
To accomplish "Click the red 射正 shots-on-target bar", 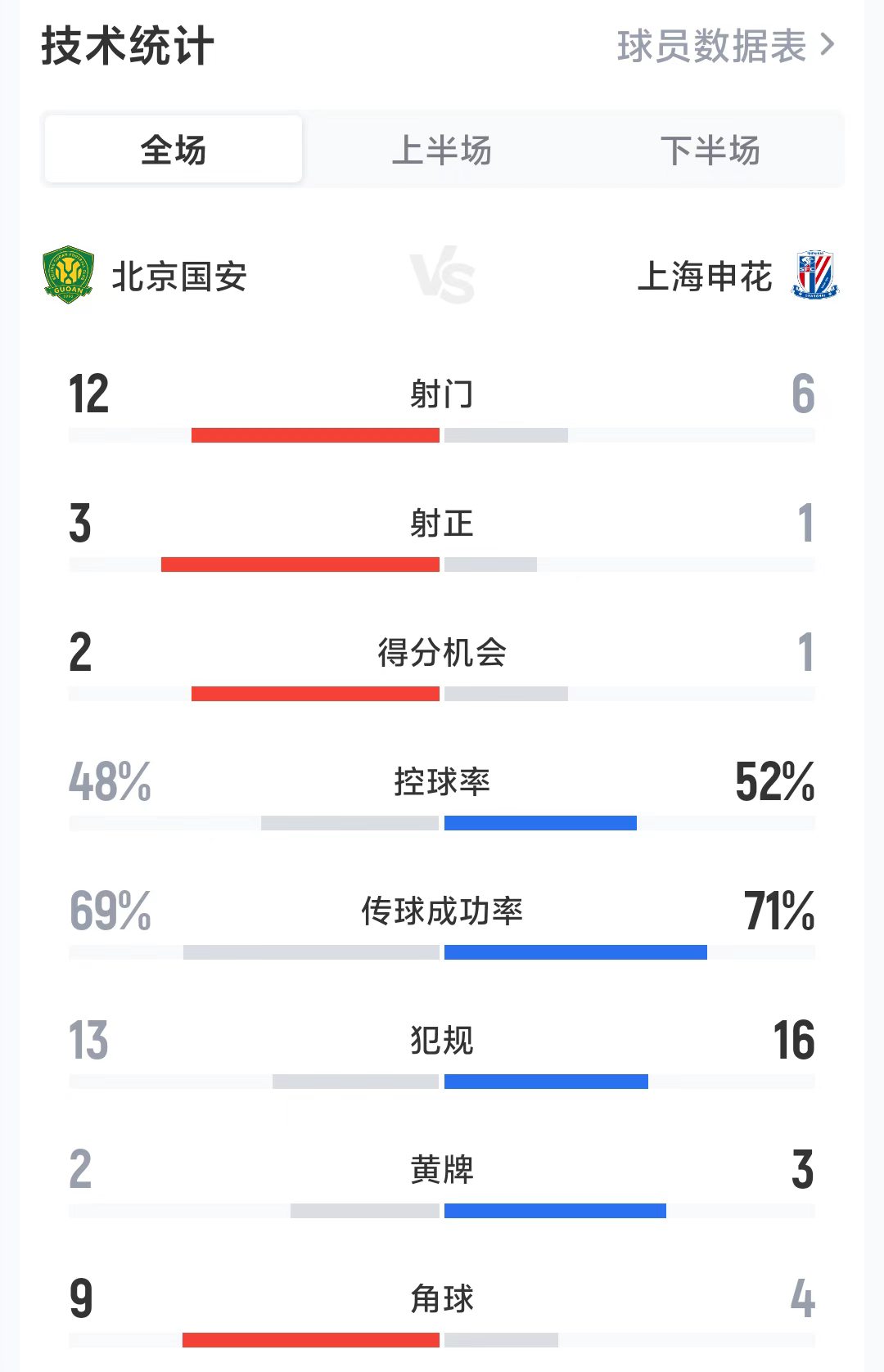I will click(300, 565).
